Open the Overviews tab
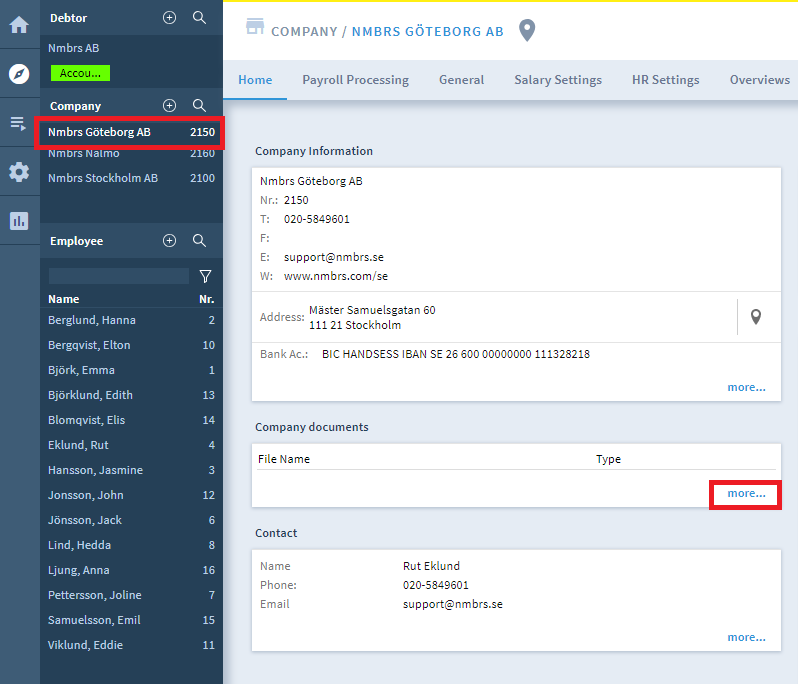This screenshot has width=798, height=684. point(760,80)
